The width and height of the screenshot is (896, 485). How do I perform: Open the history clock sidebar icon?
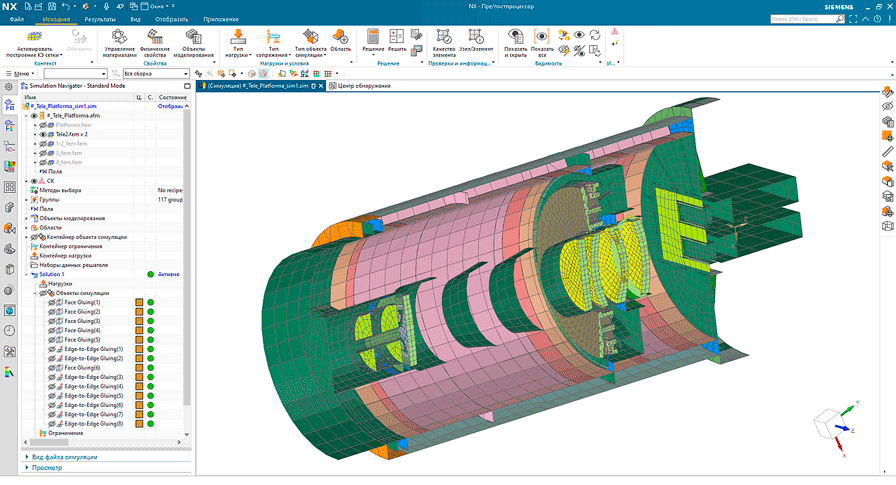coord(9,330)
